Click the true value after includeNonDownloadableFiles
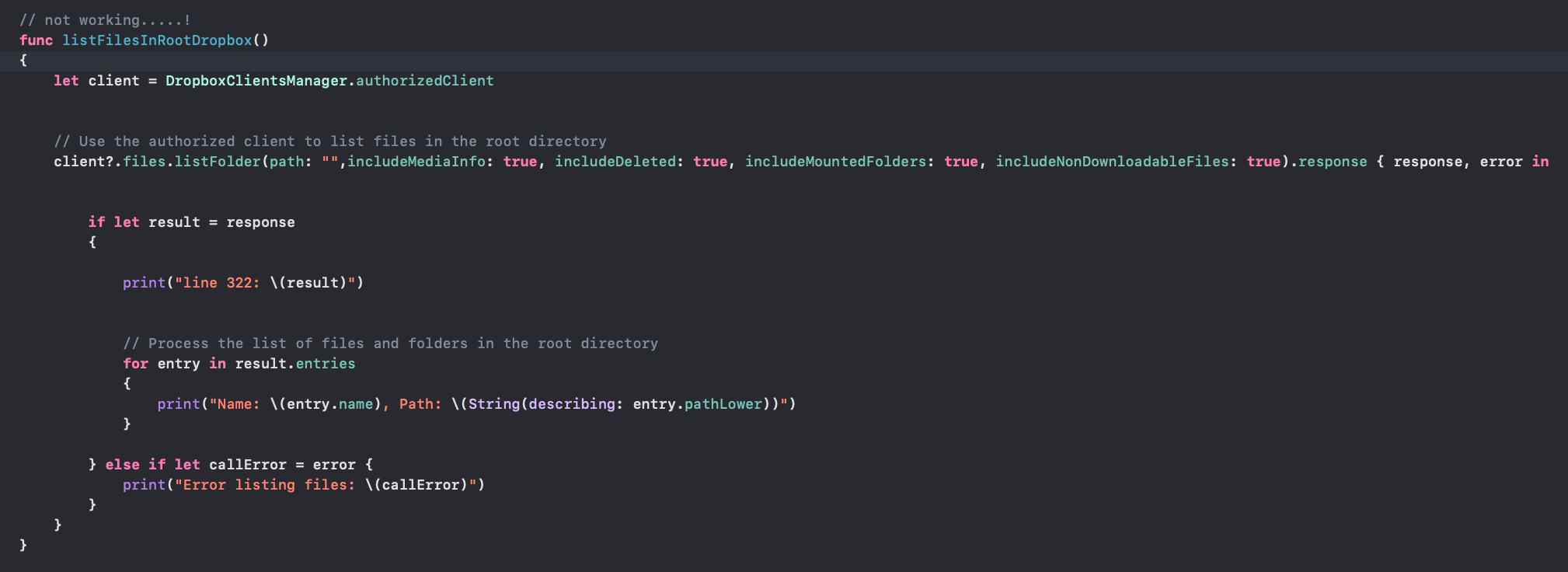The image size is (1568, 572). pyautogui.click(x=1263, y=162)
